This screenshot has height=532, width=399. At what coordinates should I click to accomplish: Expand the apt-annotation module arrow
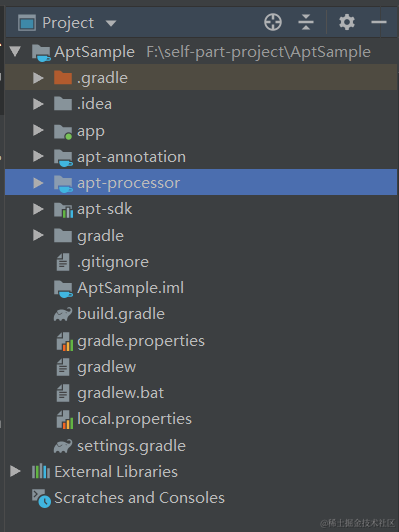[x=38, y=156]
